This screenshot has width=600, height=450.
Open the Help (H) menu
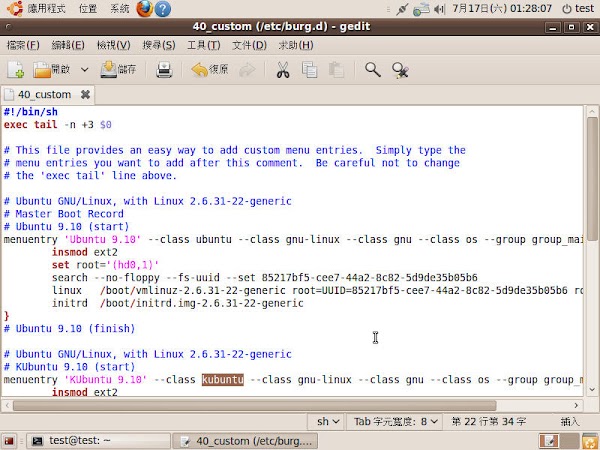(x=296, y=45)
